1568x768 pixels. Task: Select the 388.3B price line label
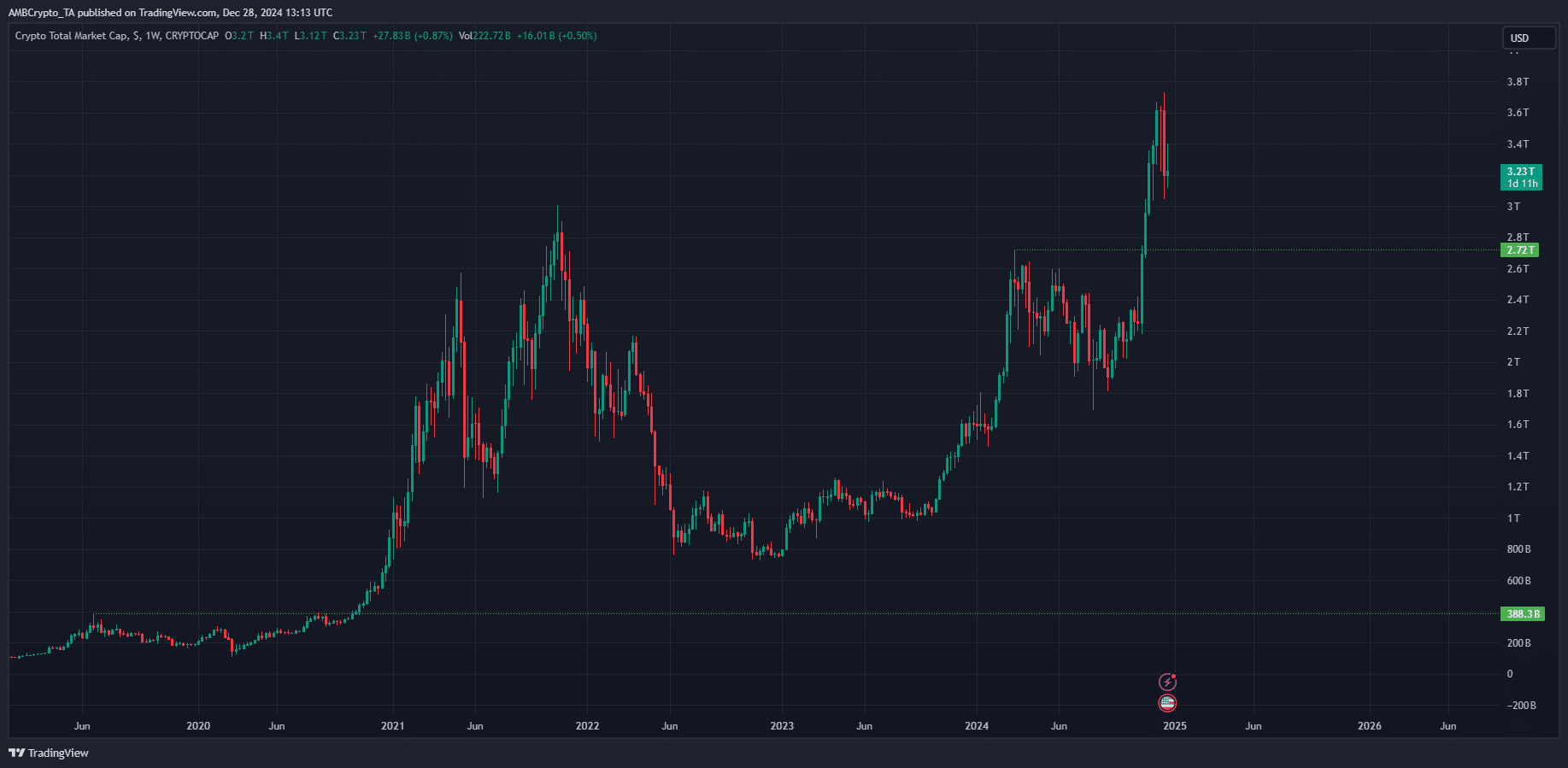1523,614
